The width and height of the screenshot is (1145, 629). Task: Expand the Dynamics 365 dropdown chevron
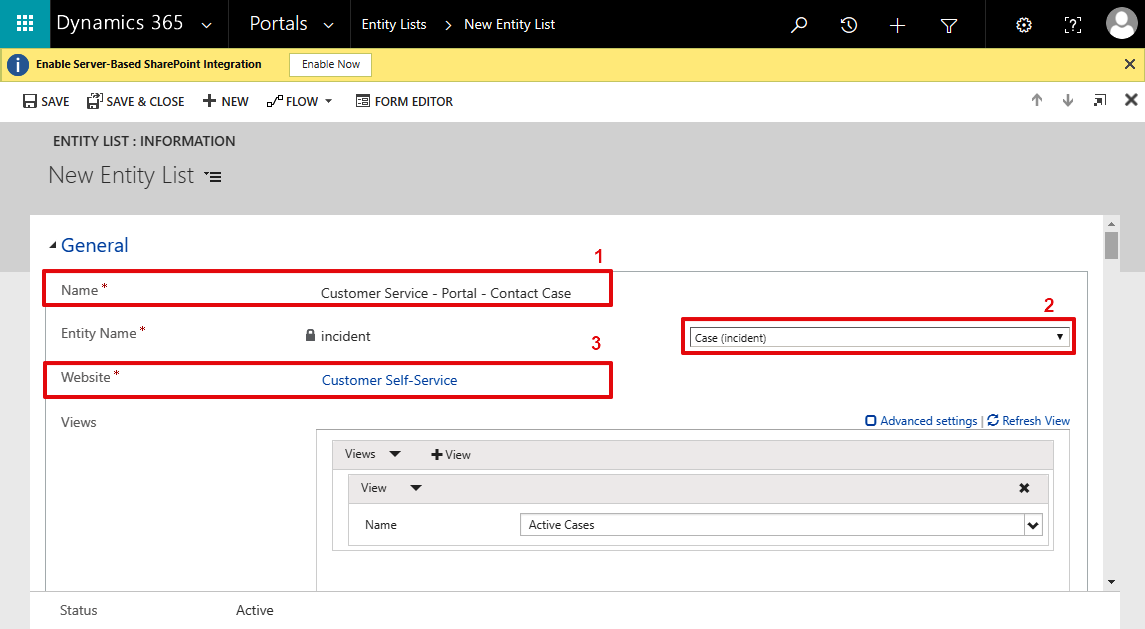[207, 26]
